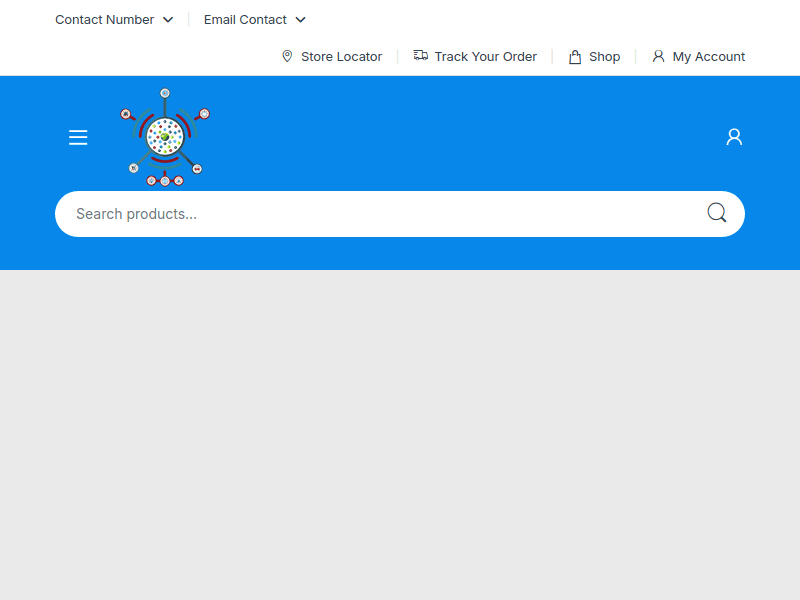Click the Store Locator map pin icon
Image resolution: width=800 pixels, height=600 pixels.
[287, 57]
